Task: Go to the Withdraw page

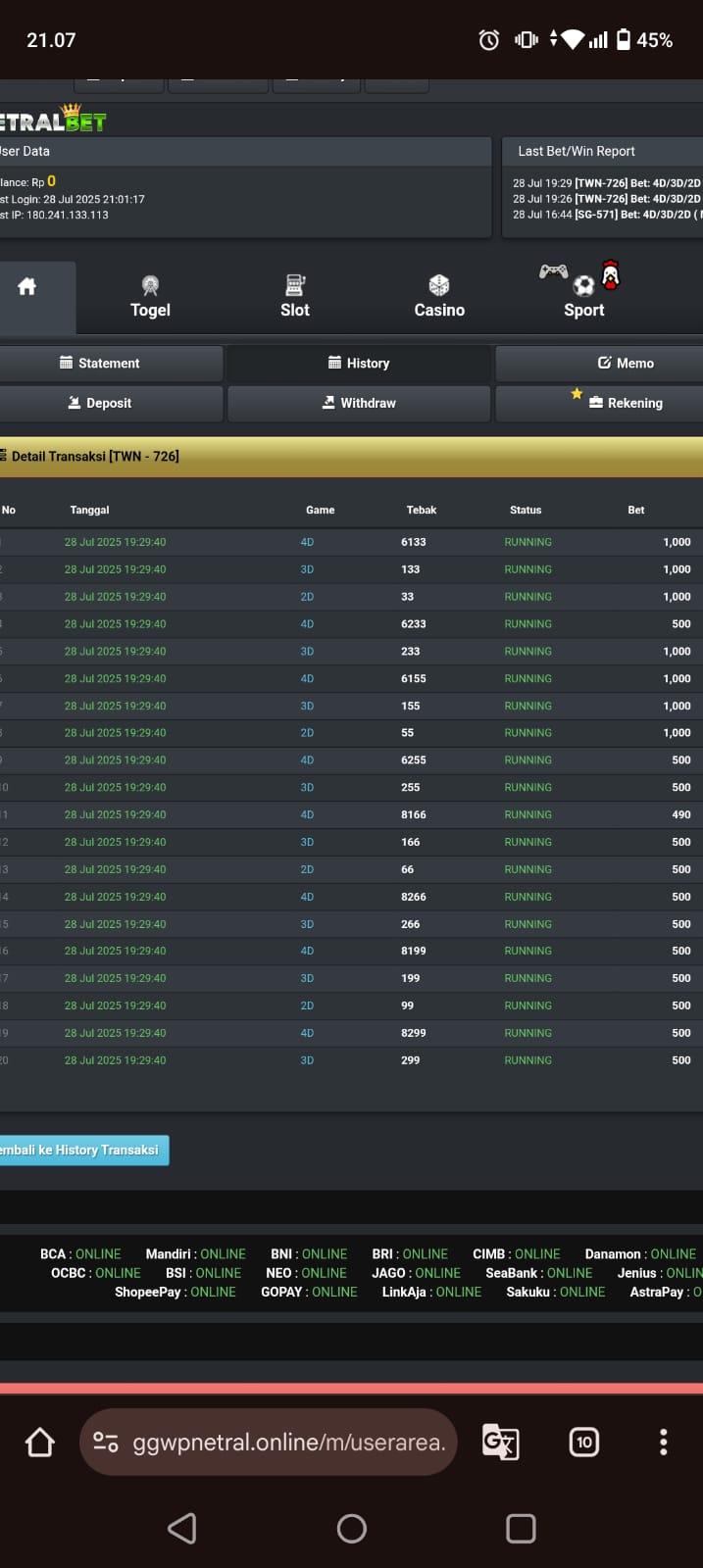Action: 359,404
